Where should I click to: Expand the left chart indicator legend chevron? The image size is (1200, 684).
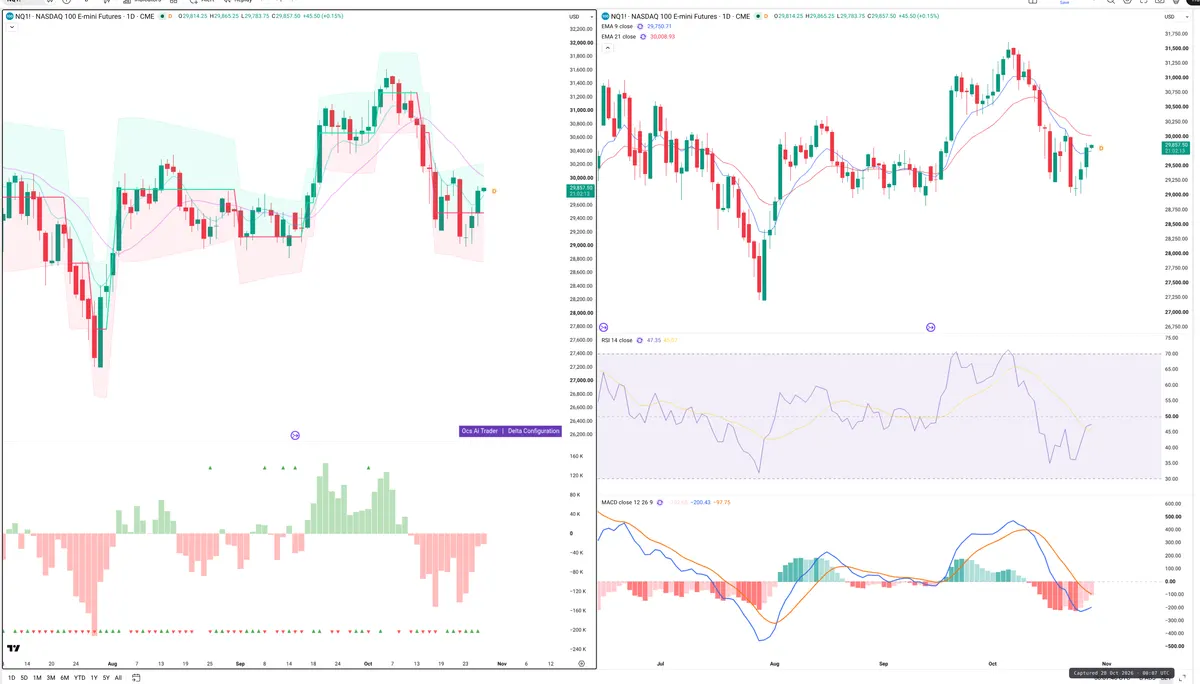10,27
